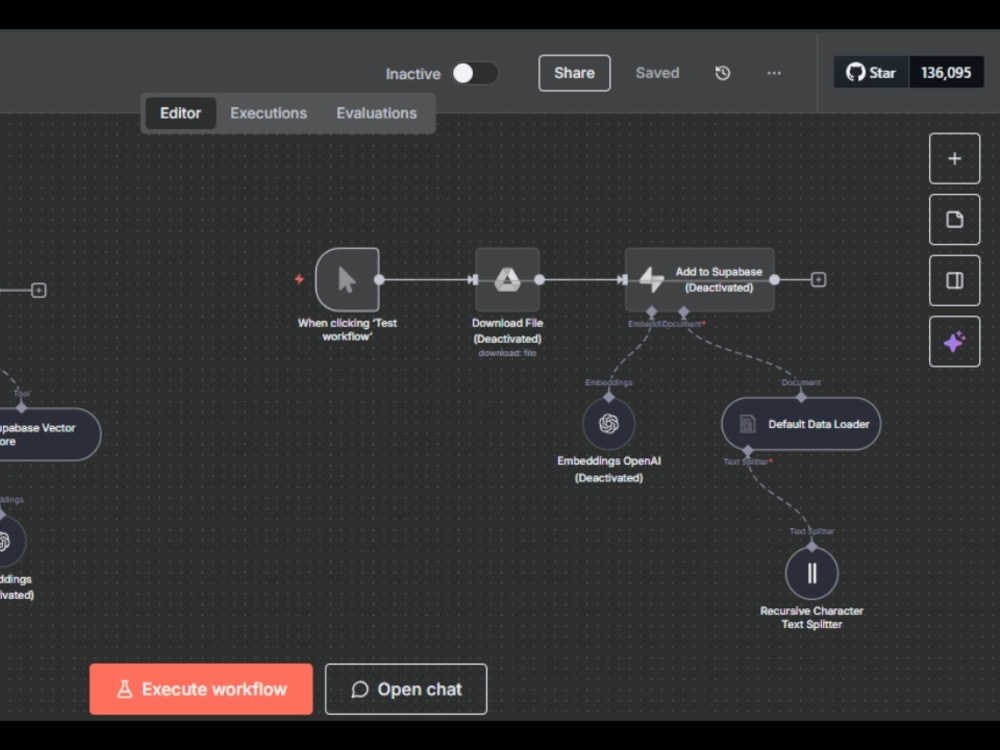
Task: Click the Saved status label
Action: coord(657,73)
